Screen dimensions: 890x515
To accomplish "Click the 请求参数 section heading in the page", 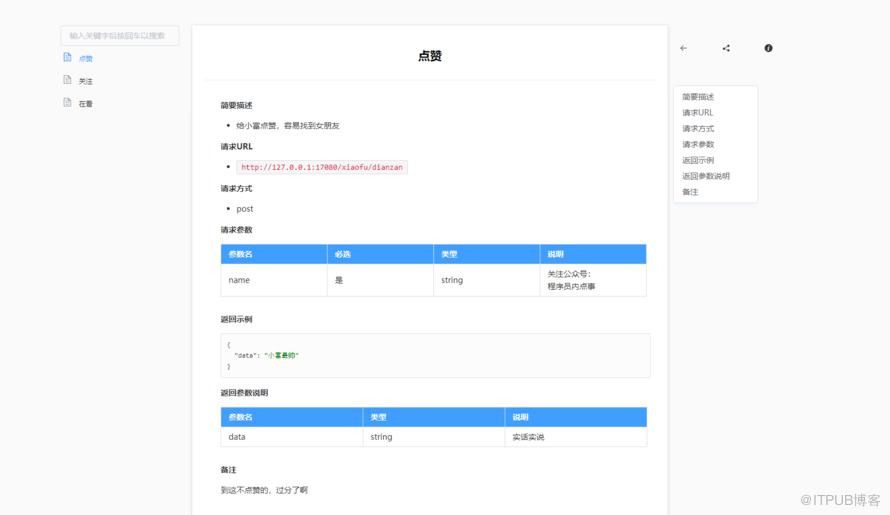I will tap(237, 230).
